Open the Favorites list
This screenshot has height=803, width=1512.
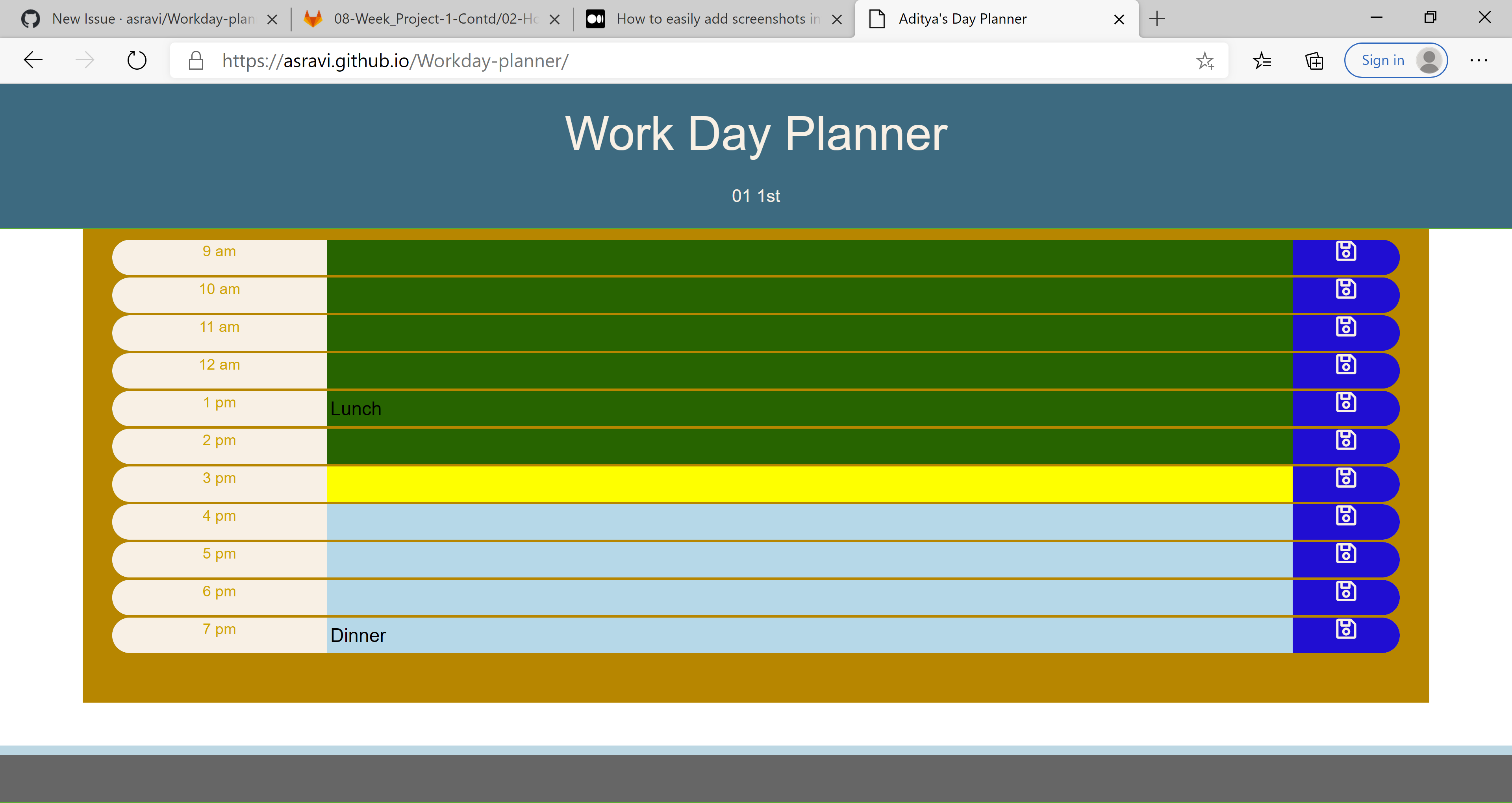point(1262,61)
